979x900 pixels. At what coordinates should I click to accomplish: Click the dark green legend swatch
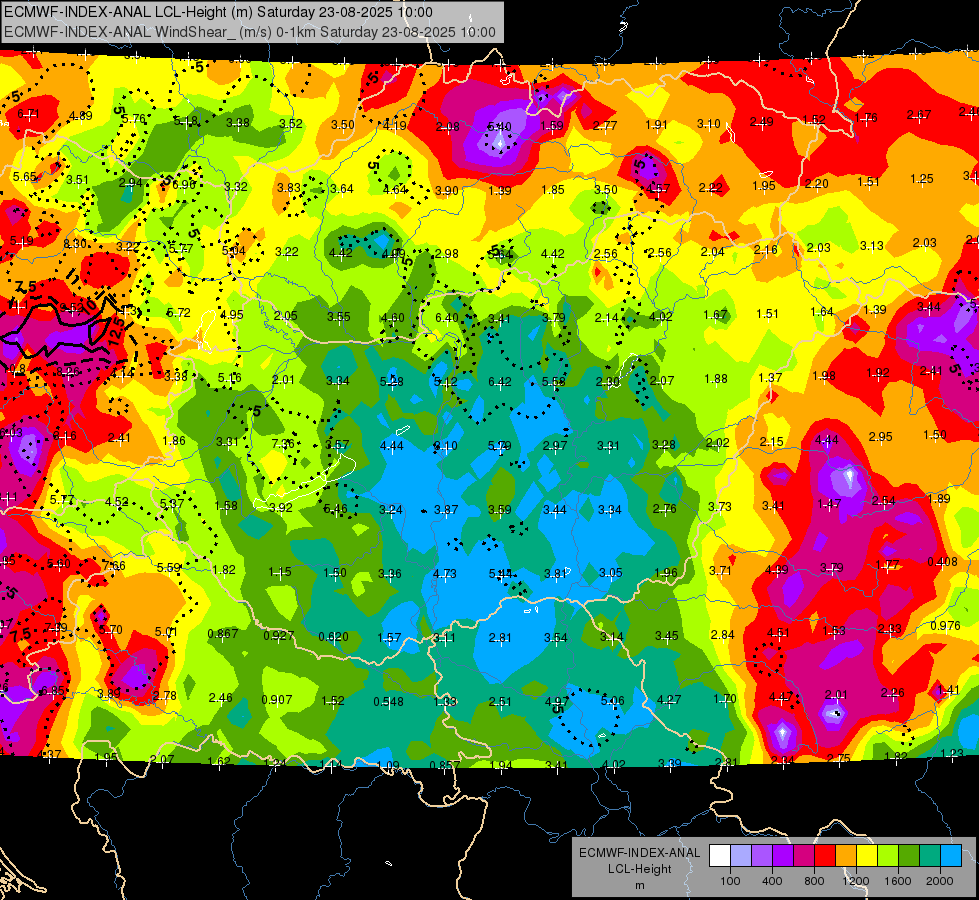(x=909, y=856)
